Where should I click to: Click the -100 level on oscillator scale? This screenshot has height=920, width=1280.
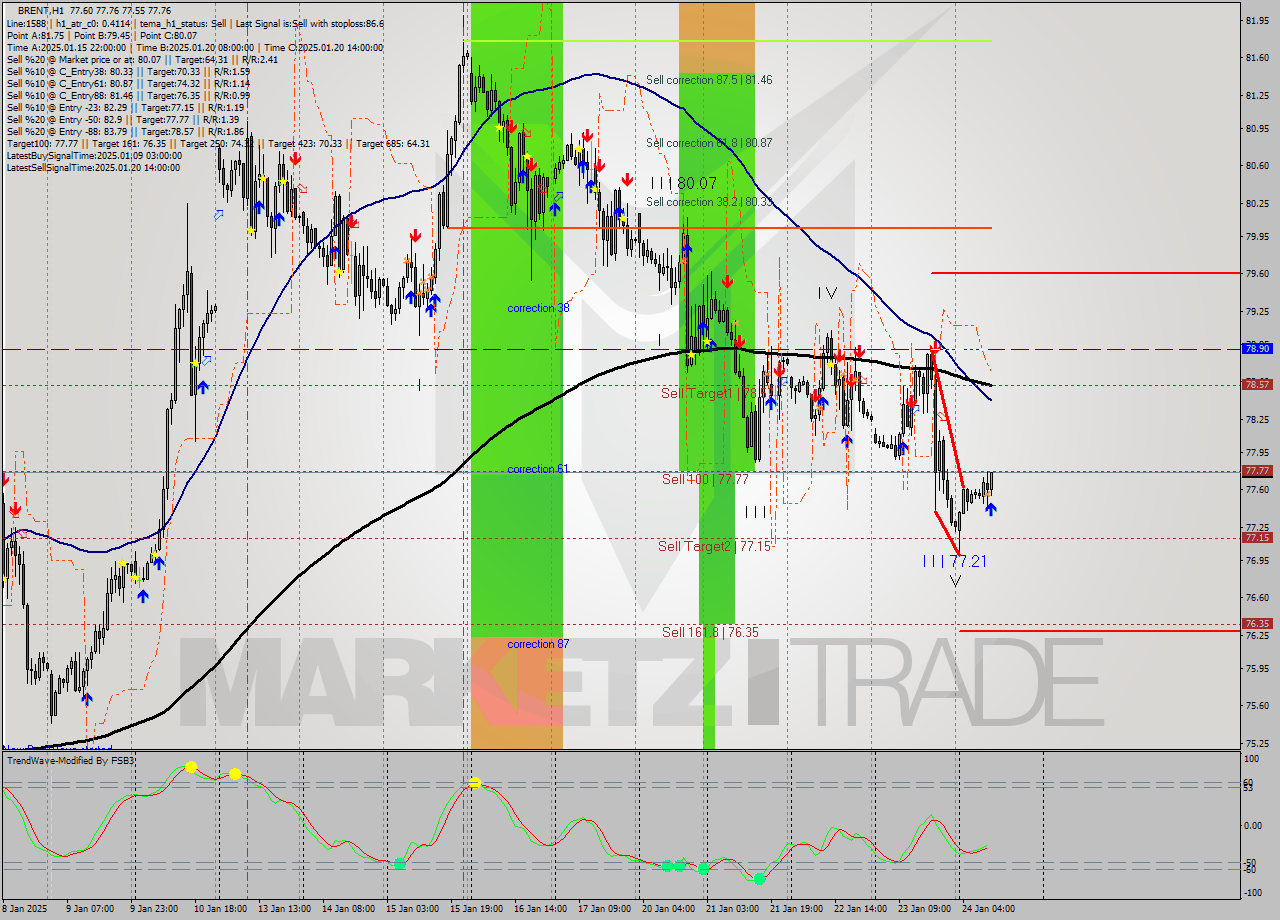pos(1252,892)
